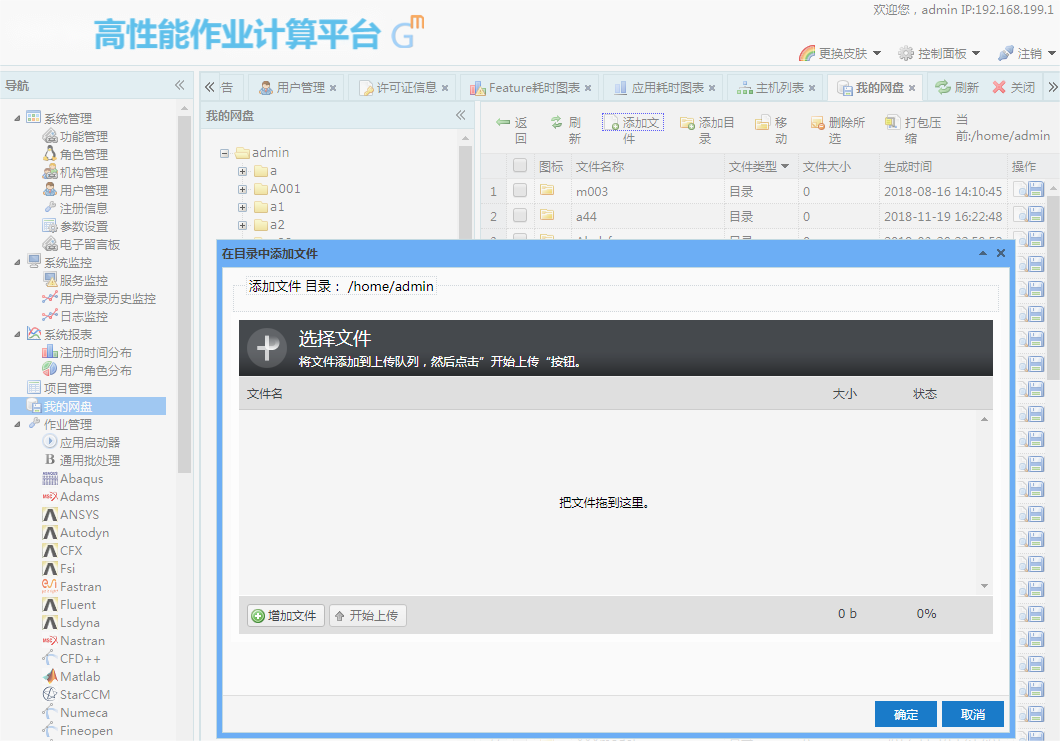This screenshot has height=741, width=1060.
Task: Click the 刷新 toolbar icon in the file list
Action: pos(556,122)
